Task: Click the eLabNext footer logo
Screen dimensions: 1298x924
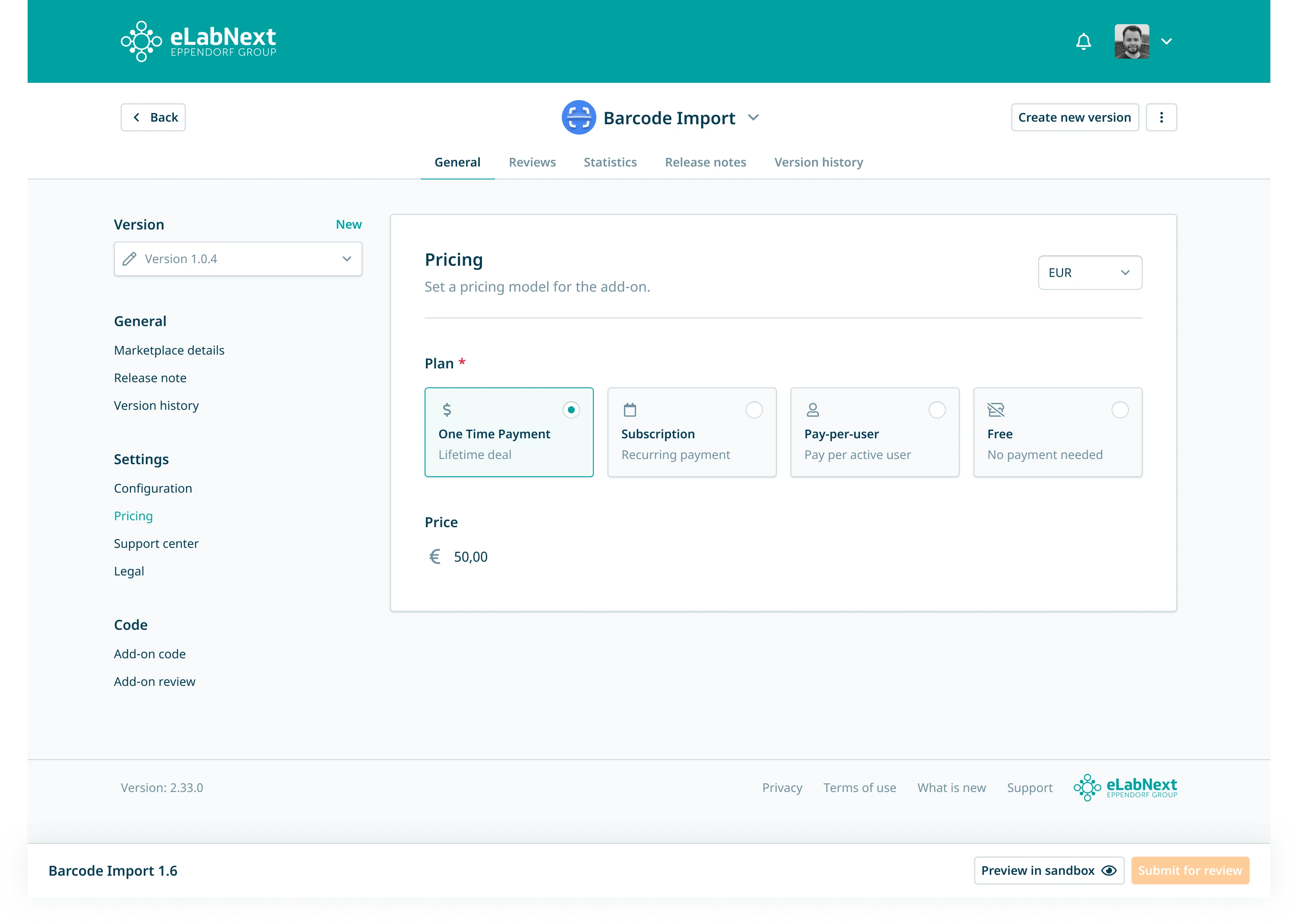Action: [x=1125, y=787]
